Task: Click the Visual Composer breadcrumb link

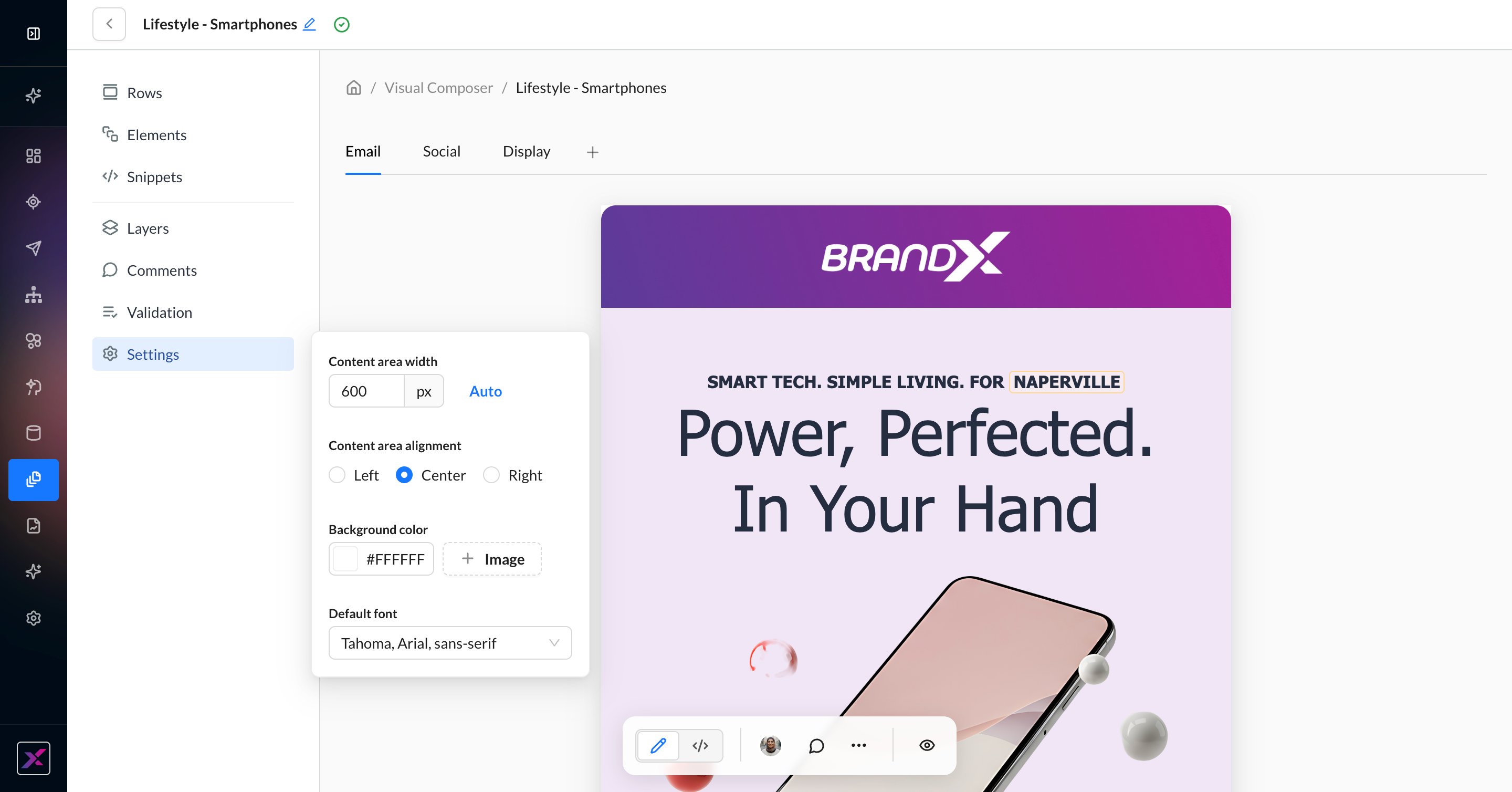Action: pos(438,88)
